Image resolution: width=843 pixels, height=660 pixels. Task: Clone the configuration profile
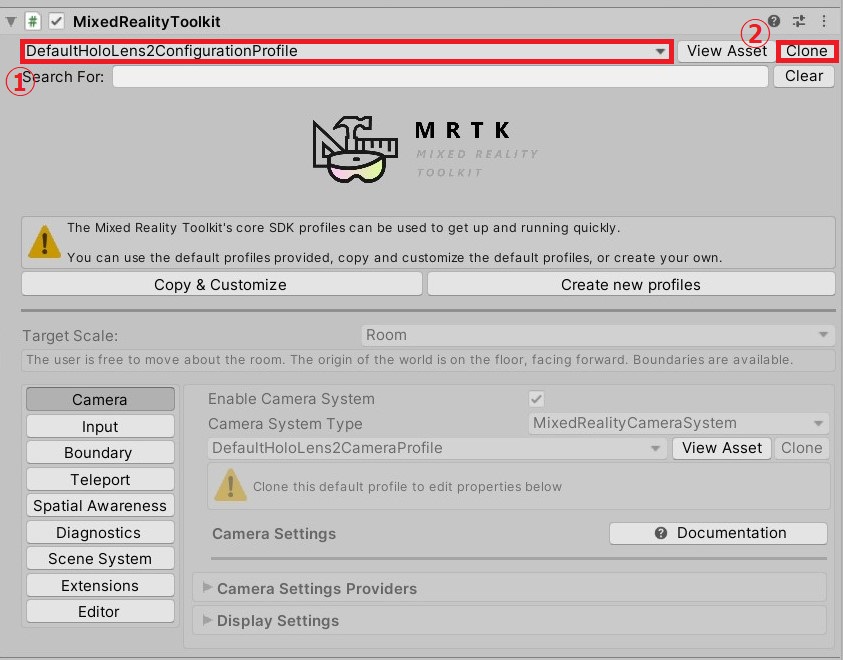[806, 51]
